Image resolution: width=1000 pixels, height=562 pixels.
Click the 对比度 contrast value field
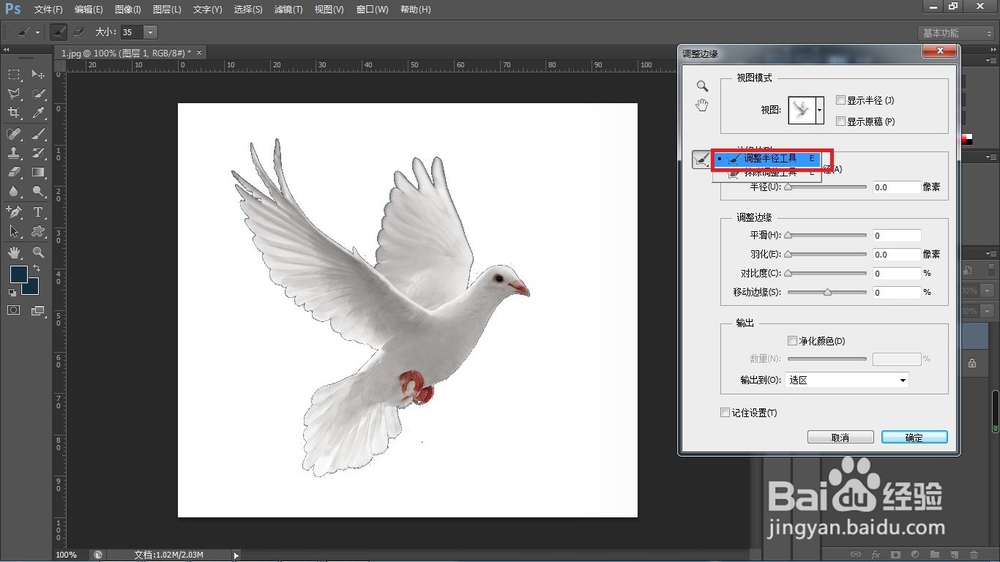[x=897, y=274]
